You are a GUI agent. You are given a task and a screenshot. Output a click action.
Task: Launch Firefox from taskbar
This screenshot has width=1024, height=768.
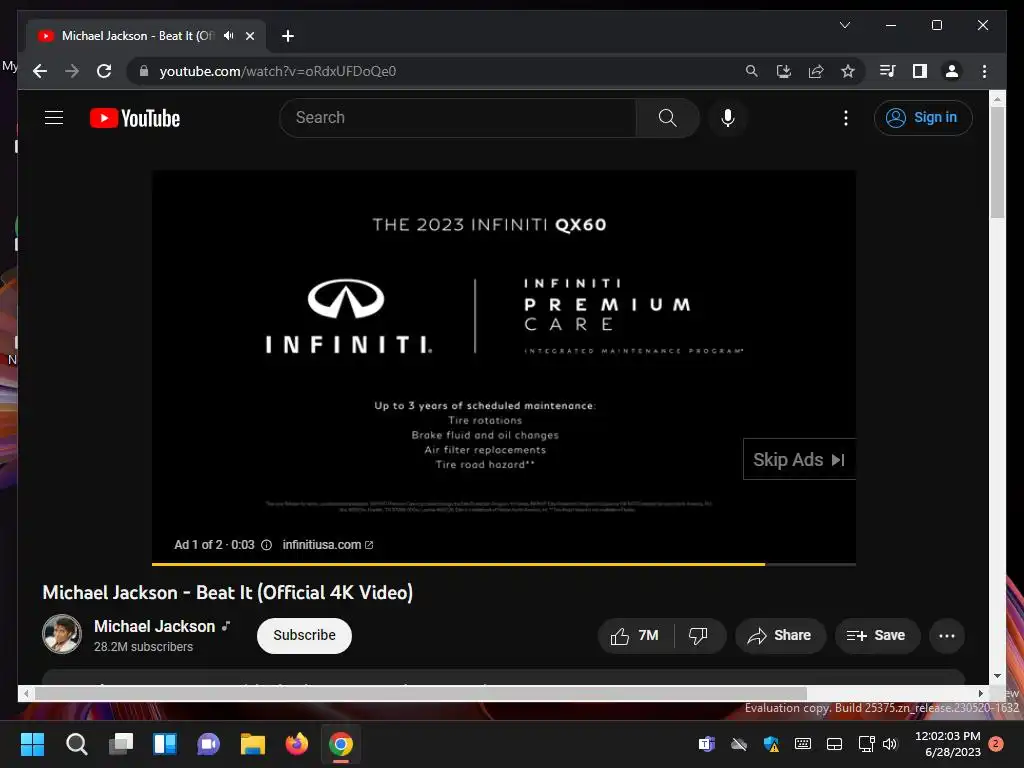296,744
